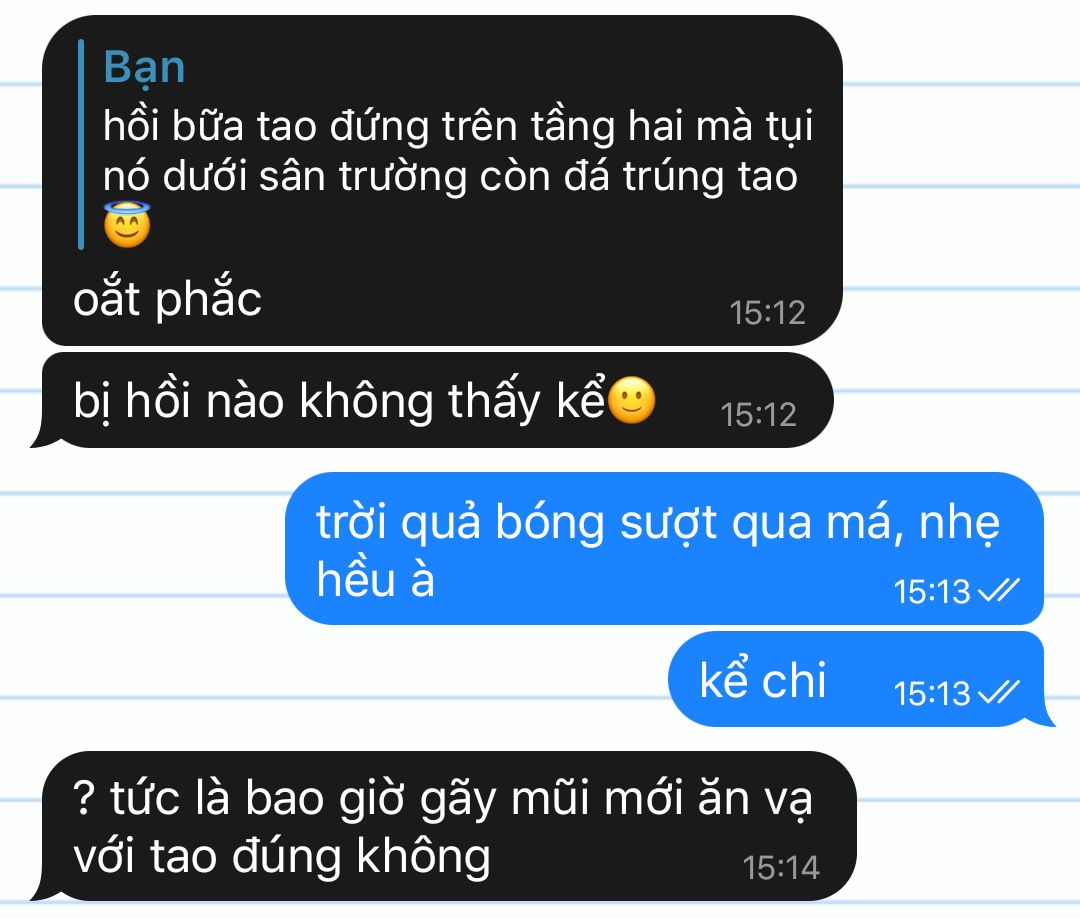Click the slightly smiling emoji after "kể"
Image resolution: width=1080 pixels, height=918 pixels.
(632, 400)
